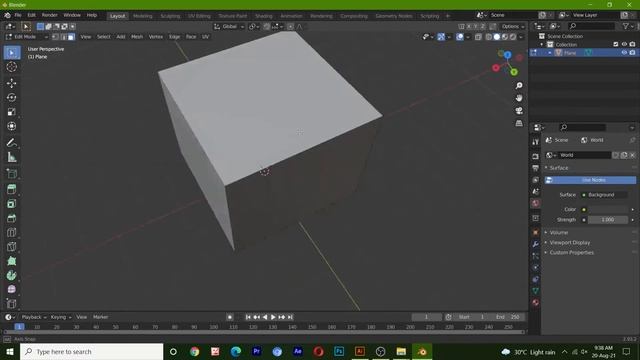Select the Transform tool
640x360 pixels.
pos(12,126)
